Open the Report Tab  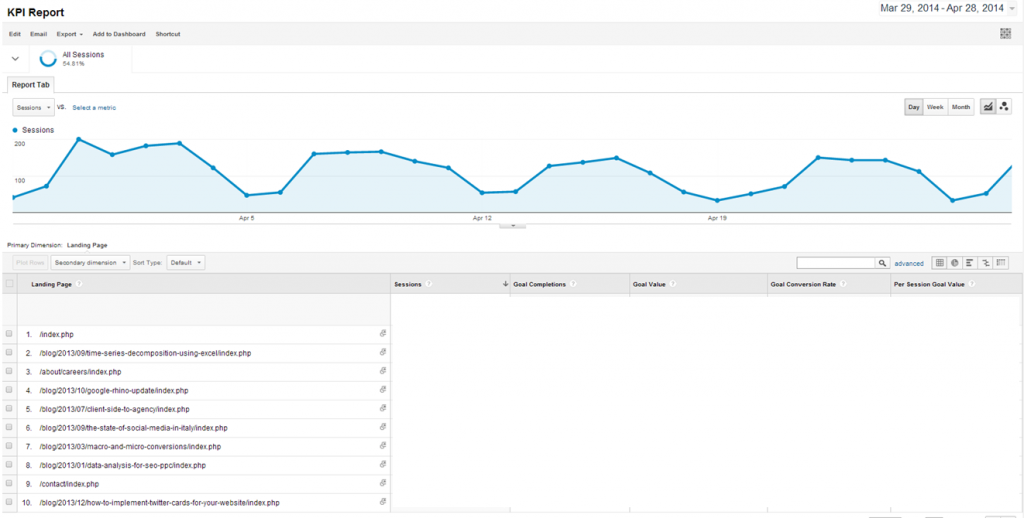pos(31,85)
